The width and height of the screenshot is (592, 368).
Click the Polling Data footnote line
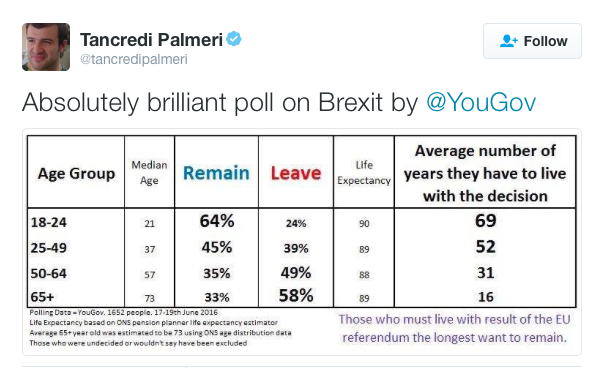coord(123,313)
